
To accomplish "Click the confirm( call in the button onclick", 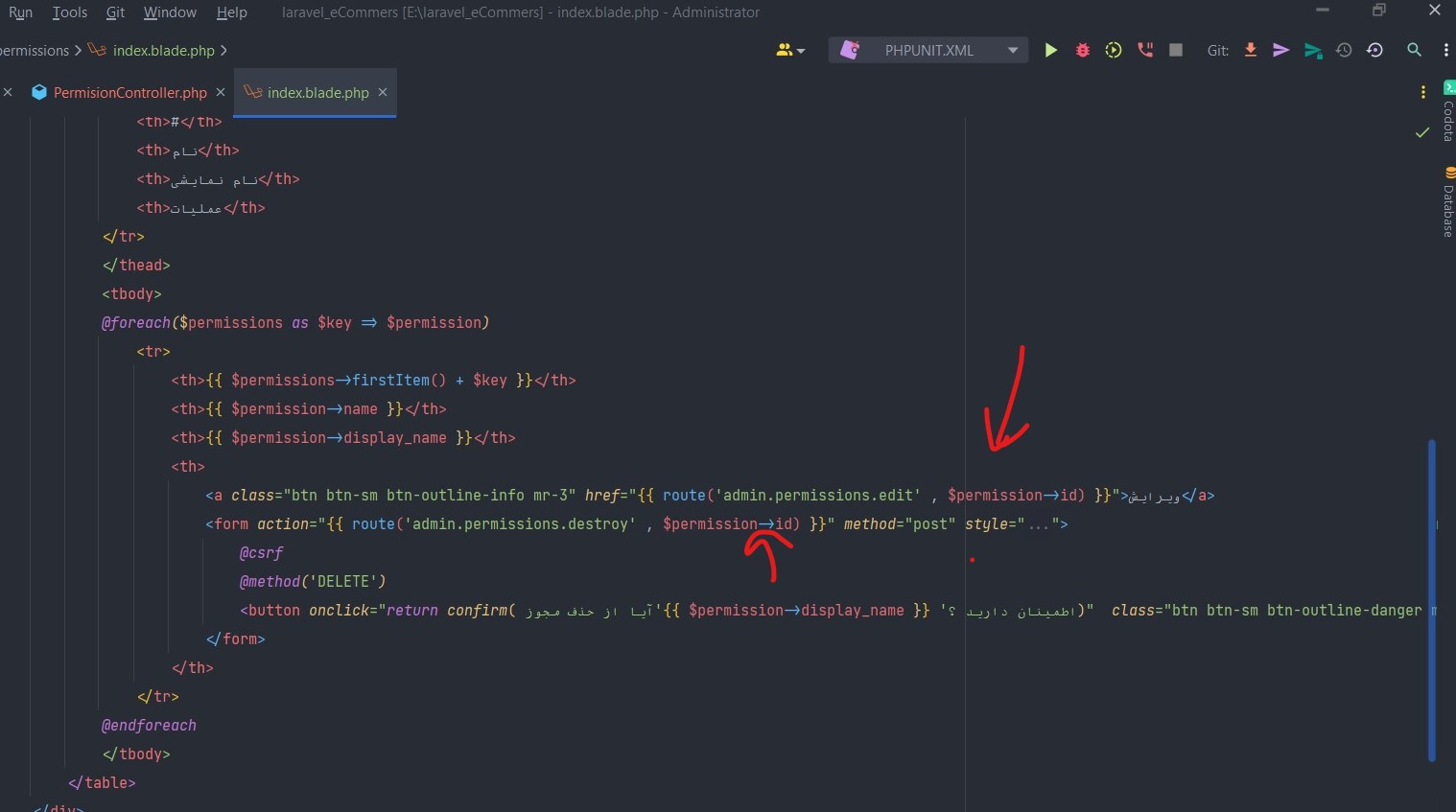I will [x=481, y=611].
